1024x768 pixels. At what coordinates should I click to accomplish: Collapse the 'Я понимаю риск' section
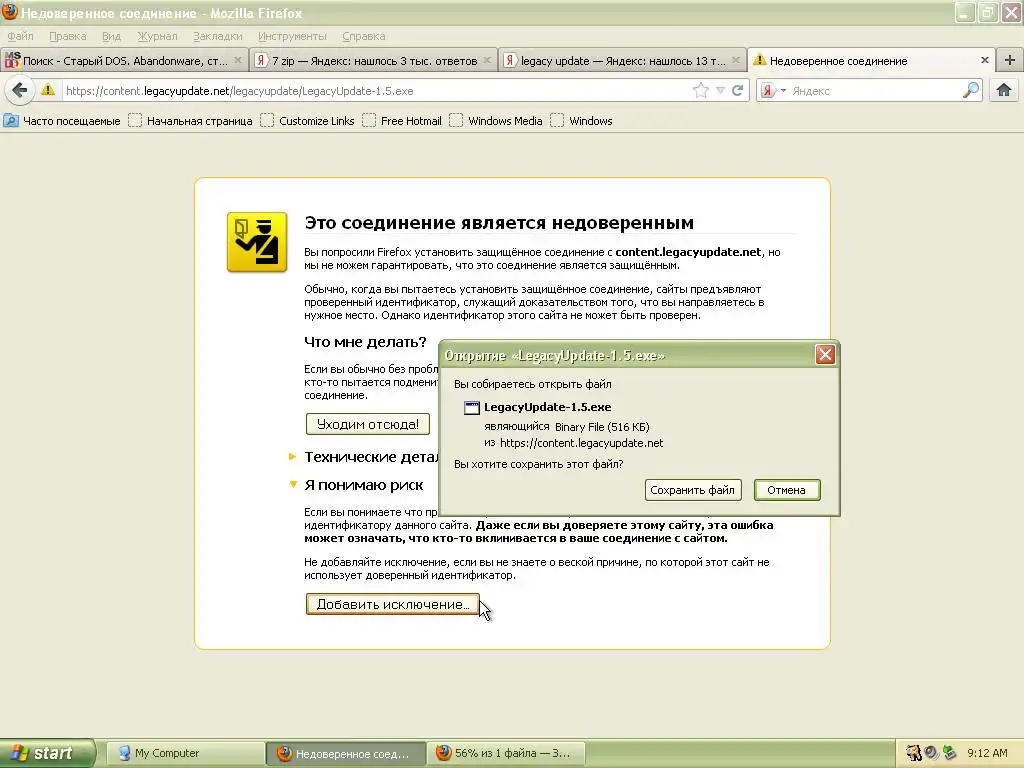[356, 485]
